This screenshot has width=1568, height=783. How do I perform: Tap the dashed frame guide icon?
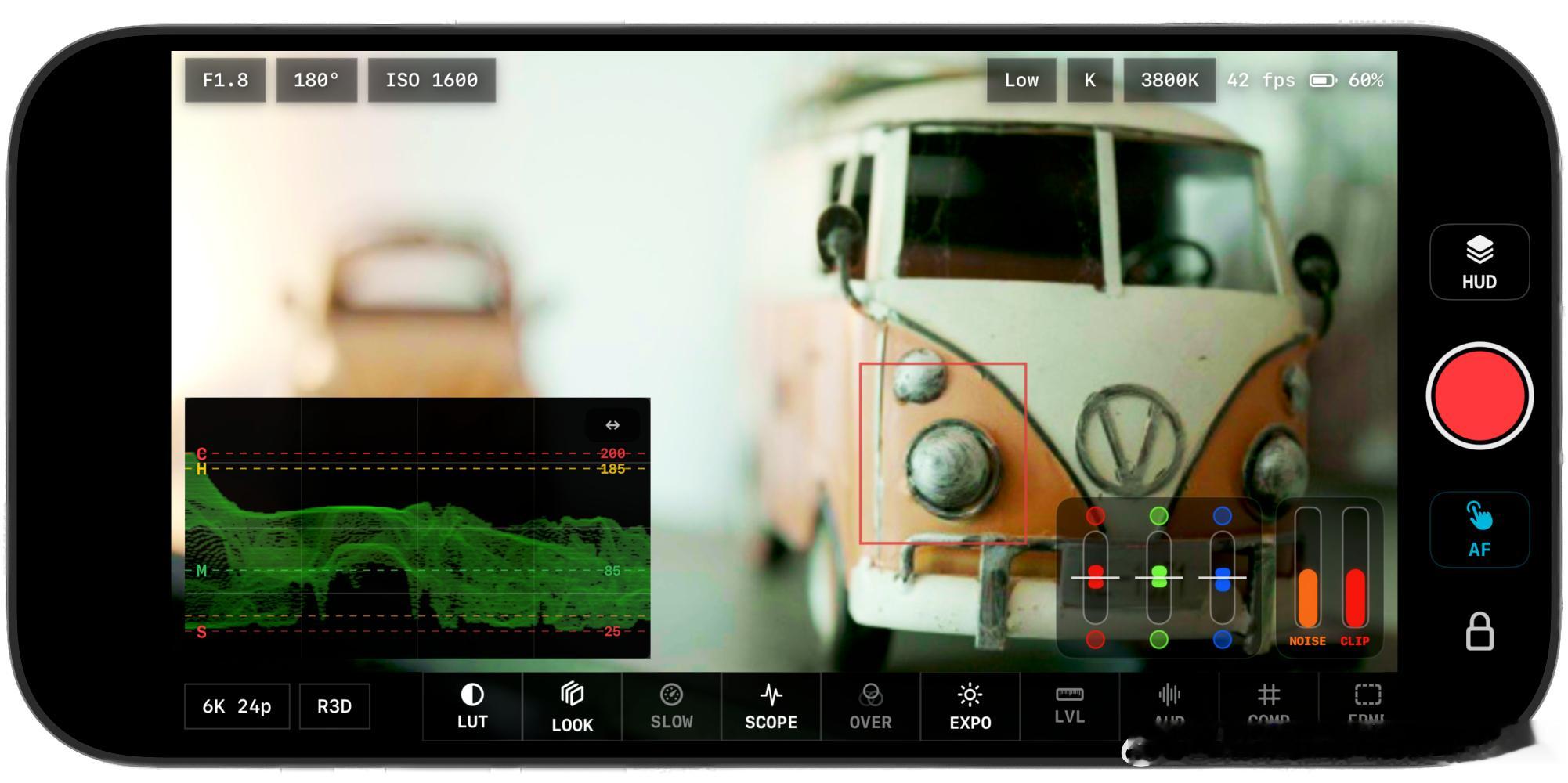coord(1368,695)
